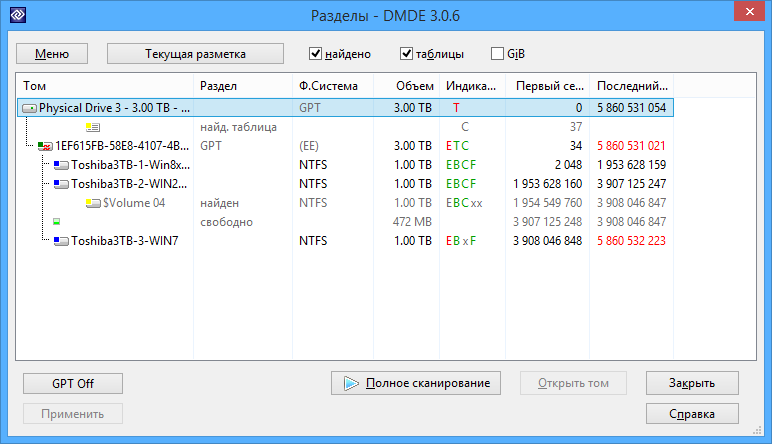Image resolution: width=772 pixels, height=444 pixels.
Task: Click the play icon on Полное сканирование
Action: [351, 383]
